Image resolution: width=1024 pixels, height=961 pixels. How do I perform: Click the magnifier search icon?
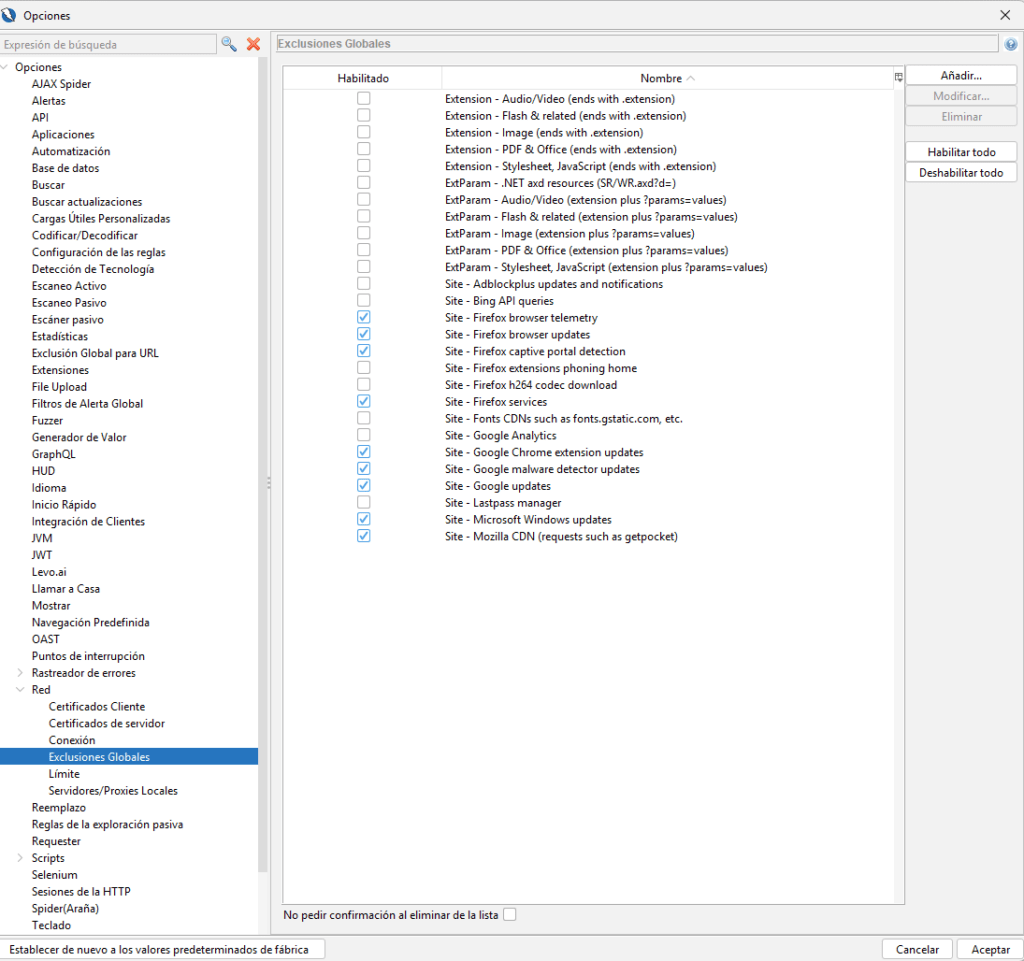[x=229, y=44]
